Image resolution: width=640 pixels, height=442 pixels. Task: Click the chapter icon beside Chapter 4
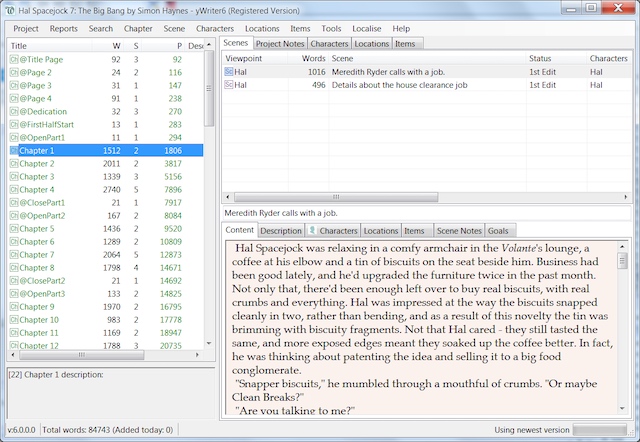[14, 190]
